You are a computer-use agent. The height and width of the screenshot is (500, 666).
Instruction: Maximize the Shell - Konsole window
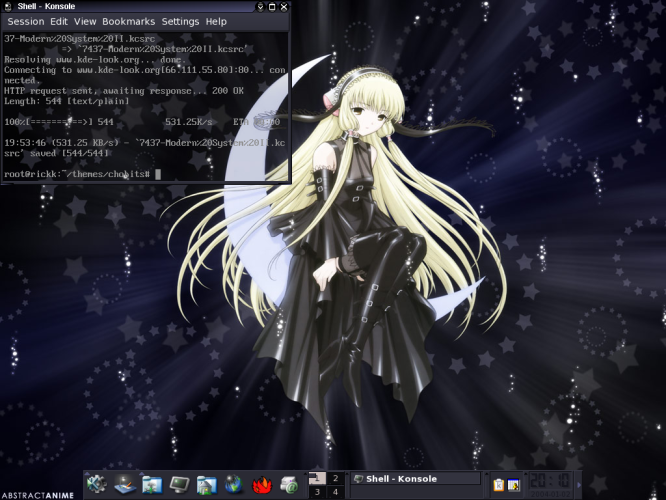tap(272, 6)
